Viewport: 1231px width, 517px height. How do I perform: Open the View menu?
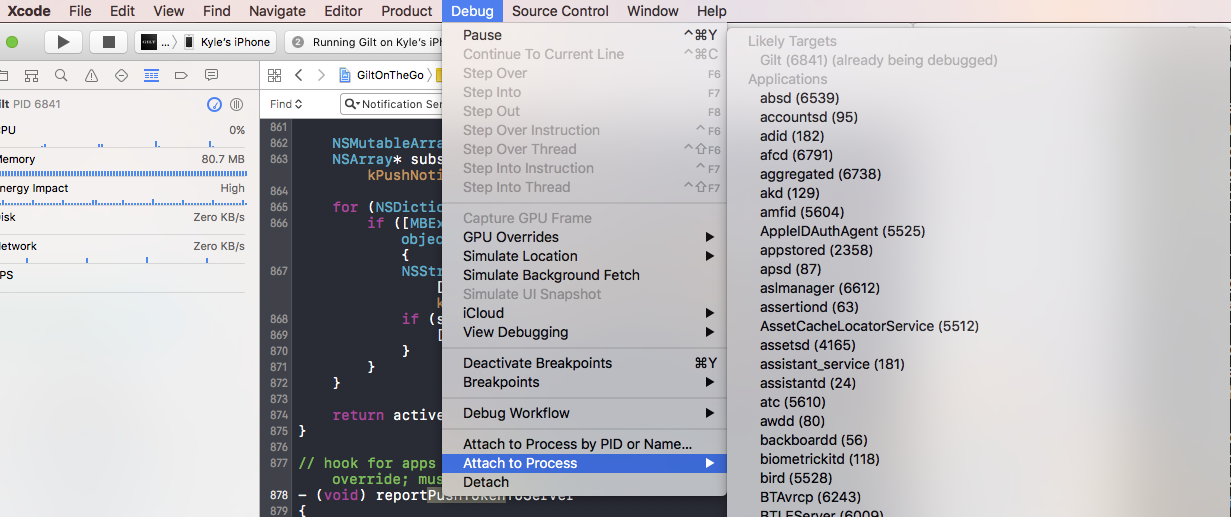pyautogui.click(x=169, y=11)
